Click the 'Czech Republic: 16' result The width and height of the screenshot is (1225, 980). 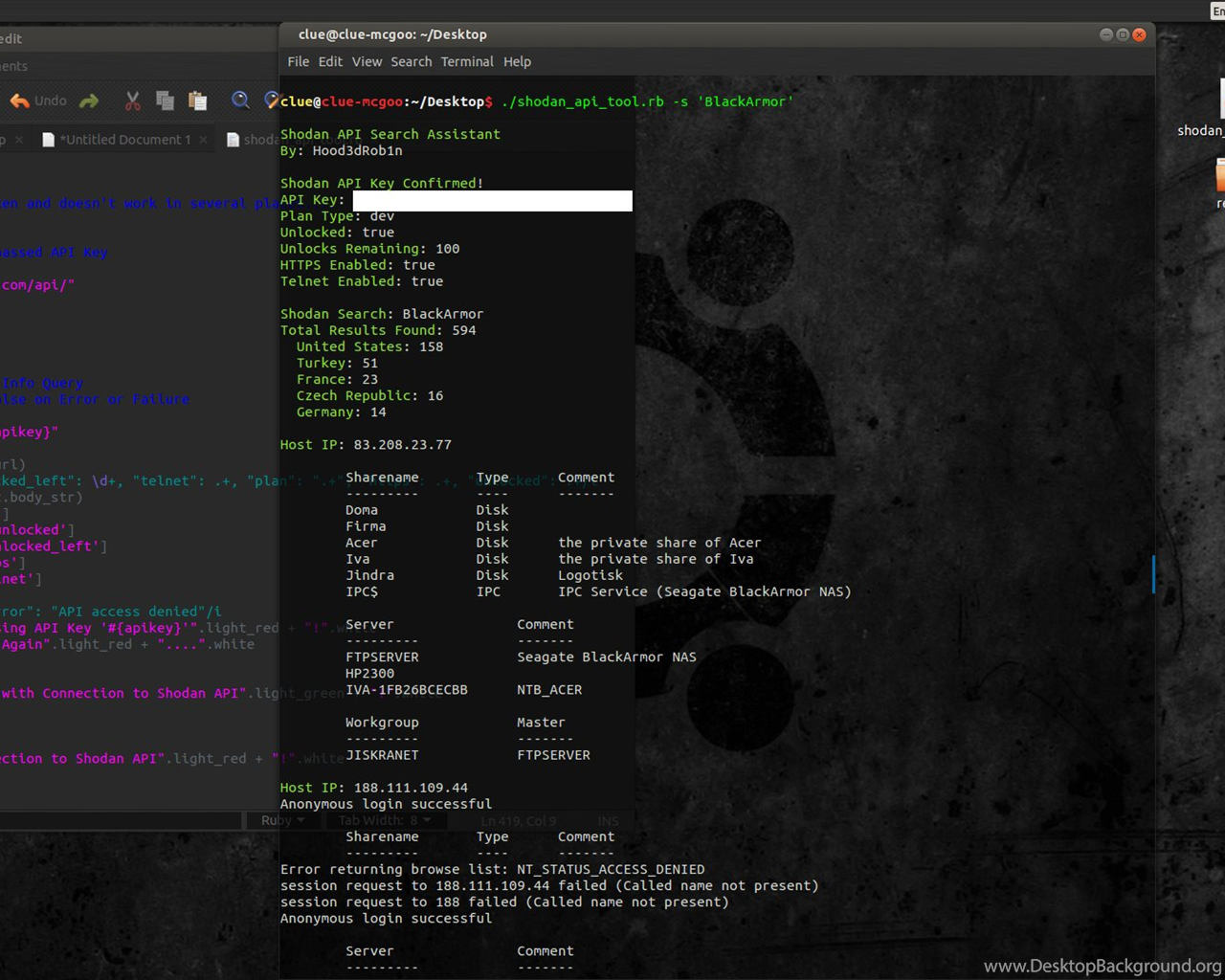370,395
